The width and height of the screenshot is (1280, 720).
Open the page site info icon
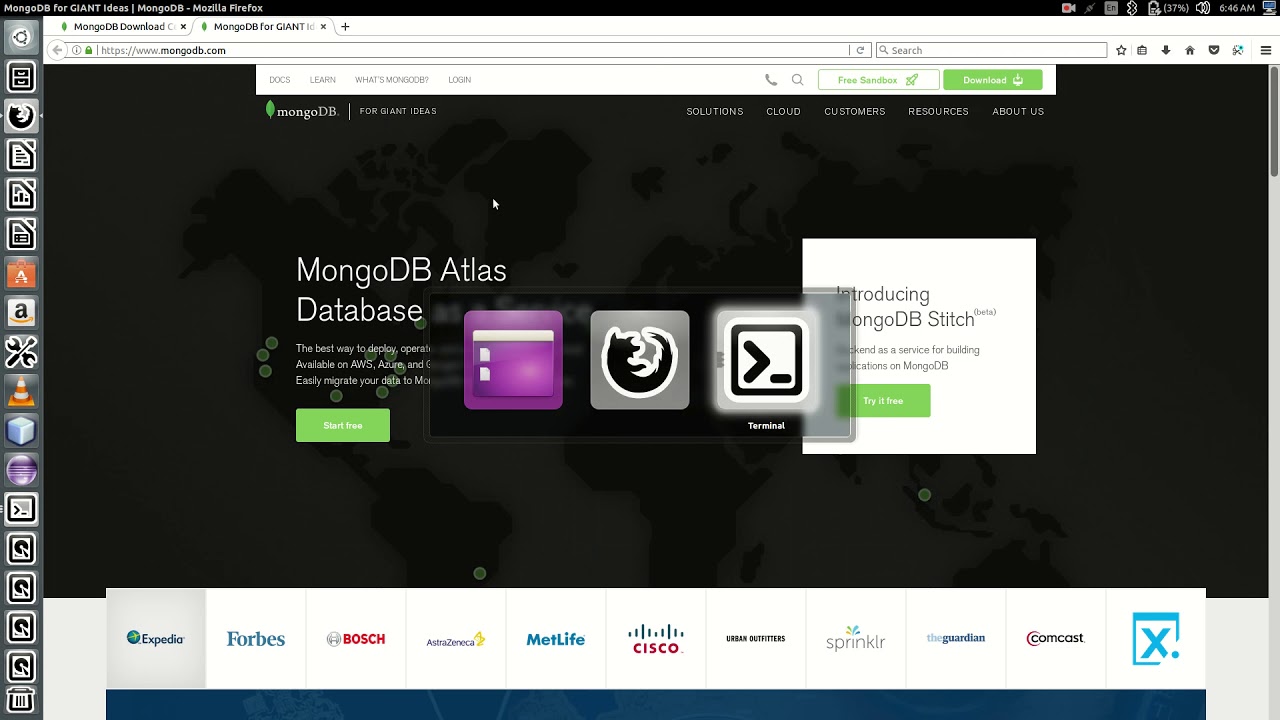tap(76, 50)
